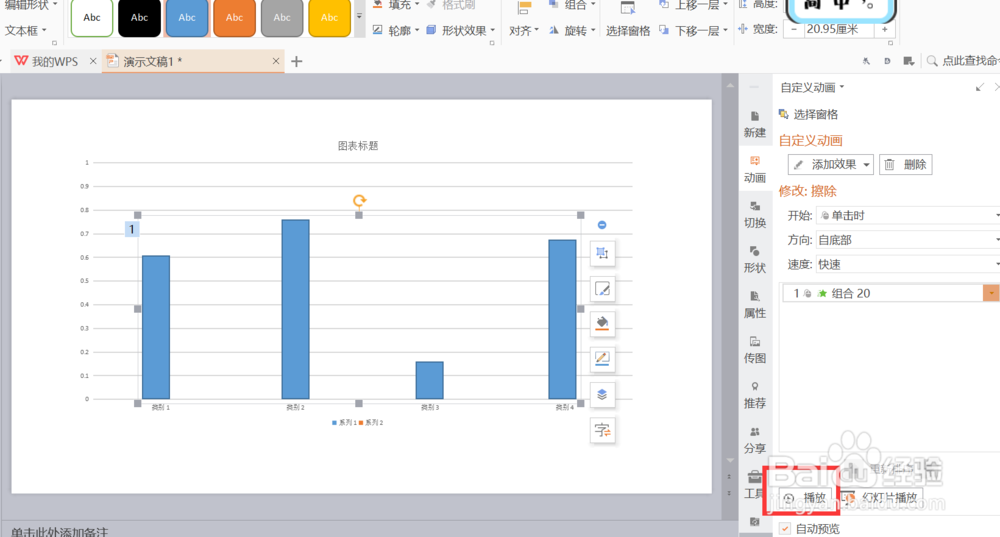Open the 方向 自底部 dropdown
This screenshot has width=1000, height=537.
908,240
